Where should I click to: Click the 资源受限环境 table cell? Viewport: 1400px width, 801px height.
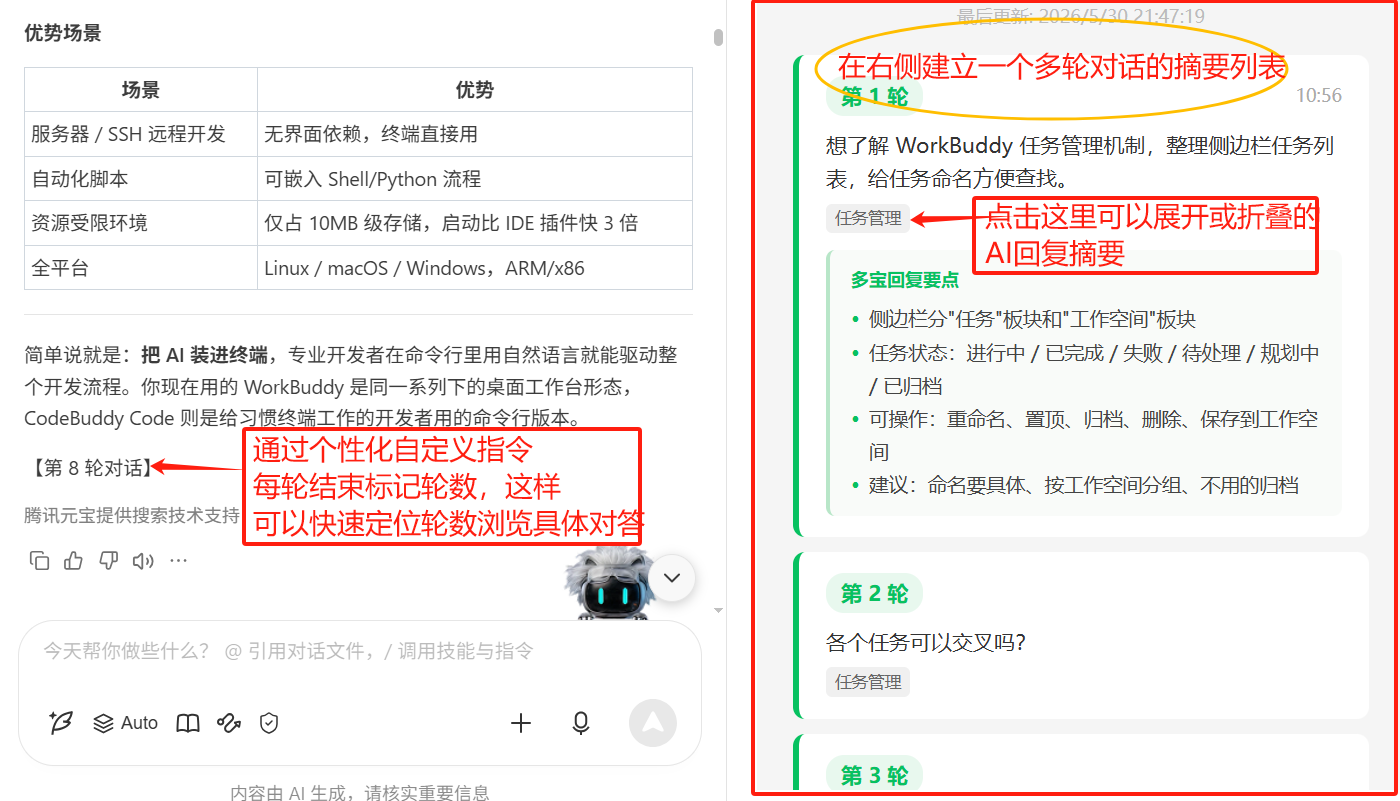coord(141,223)
